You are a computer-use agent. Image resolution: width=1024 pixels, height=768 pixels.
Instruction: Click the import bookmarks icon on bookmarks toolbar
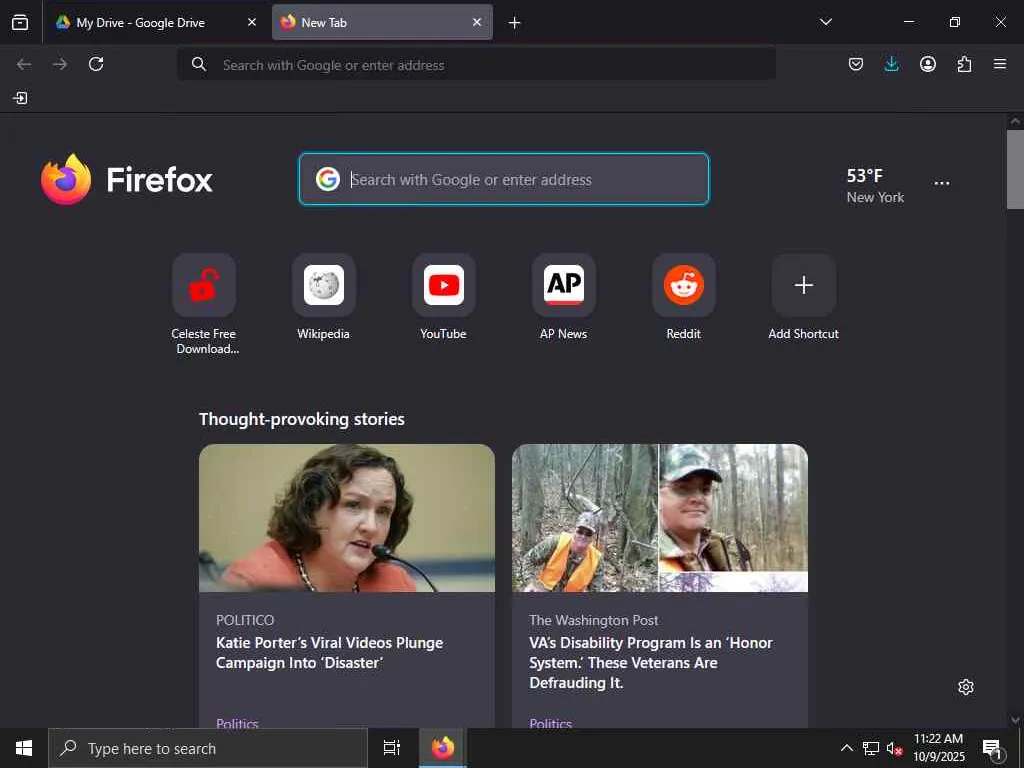click(x=20, y=98)
